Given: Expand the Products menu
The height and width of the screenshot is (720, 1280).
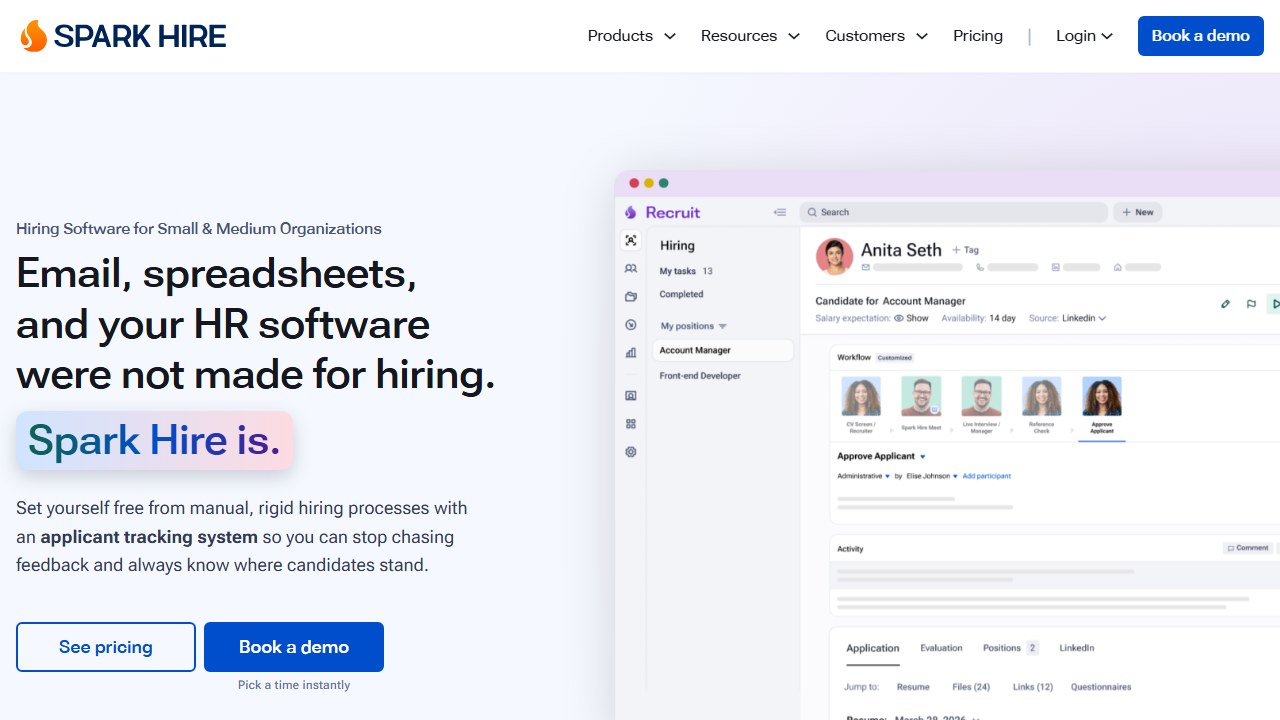Looking at the screenshot, I should [631, 36].
